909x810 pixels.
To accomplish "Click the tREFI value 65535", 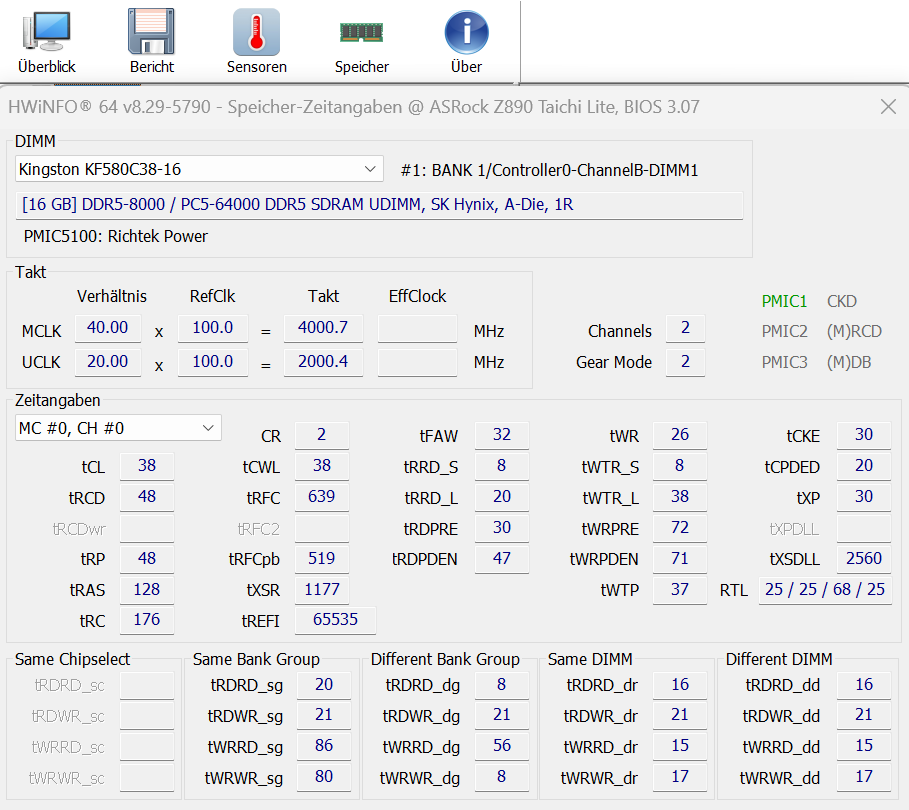I will pos(335,620).
